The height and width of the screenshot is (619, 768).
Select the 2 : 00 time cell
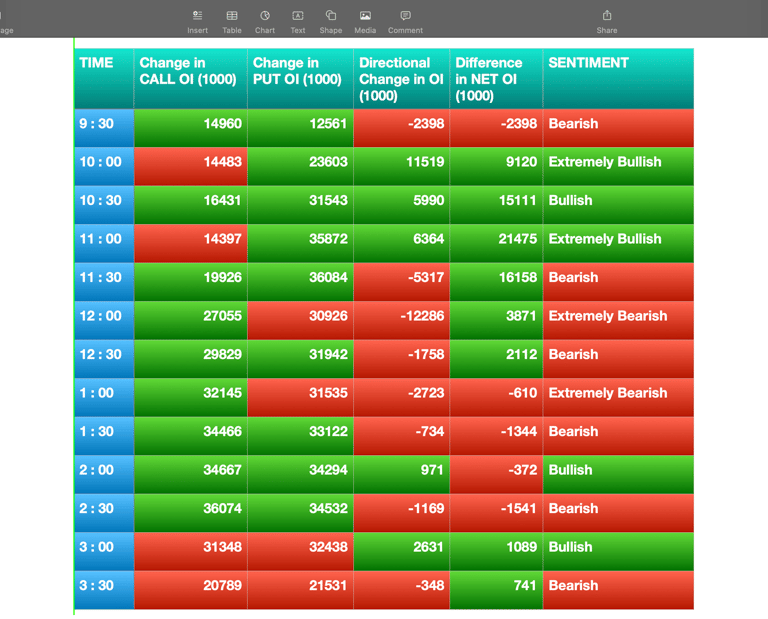click(x=104, y=474)
